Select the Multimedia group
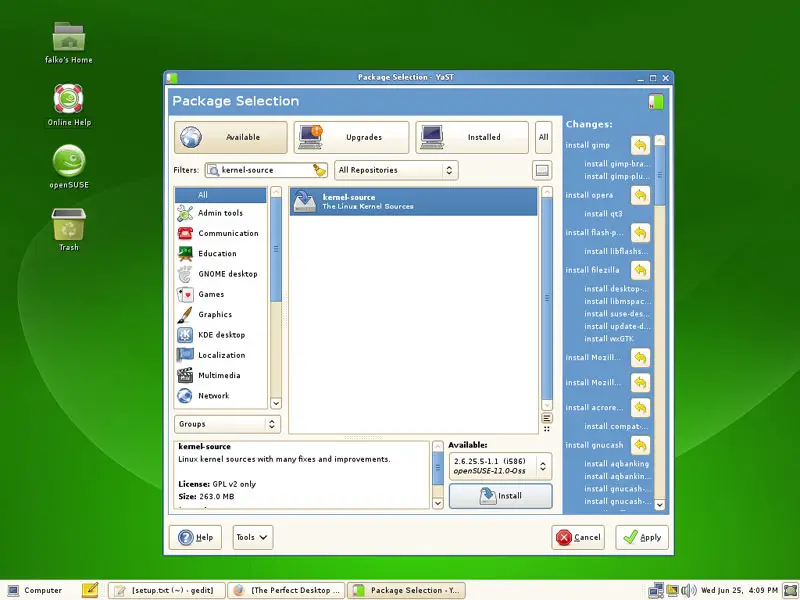The image size is (800, 600). pos(220,376)
